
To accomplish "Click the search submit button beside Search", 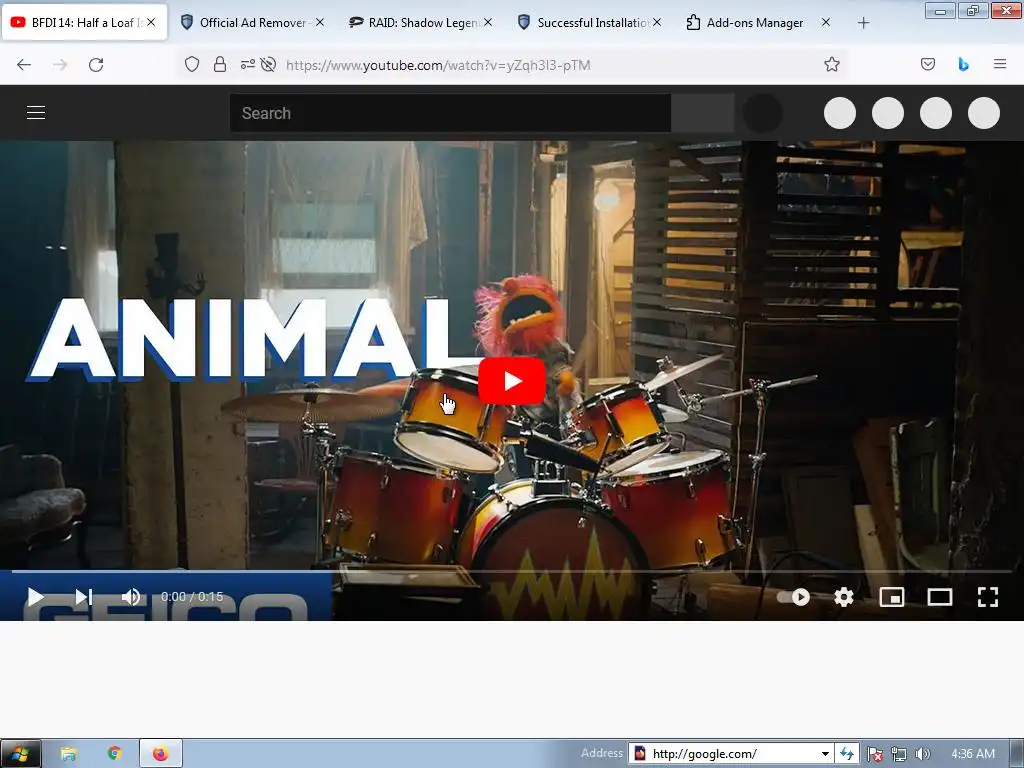I will 703,113.
